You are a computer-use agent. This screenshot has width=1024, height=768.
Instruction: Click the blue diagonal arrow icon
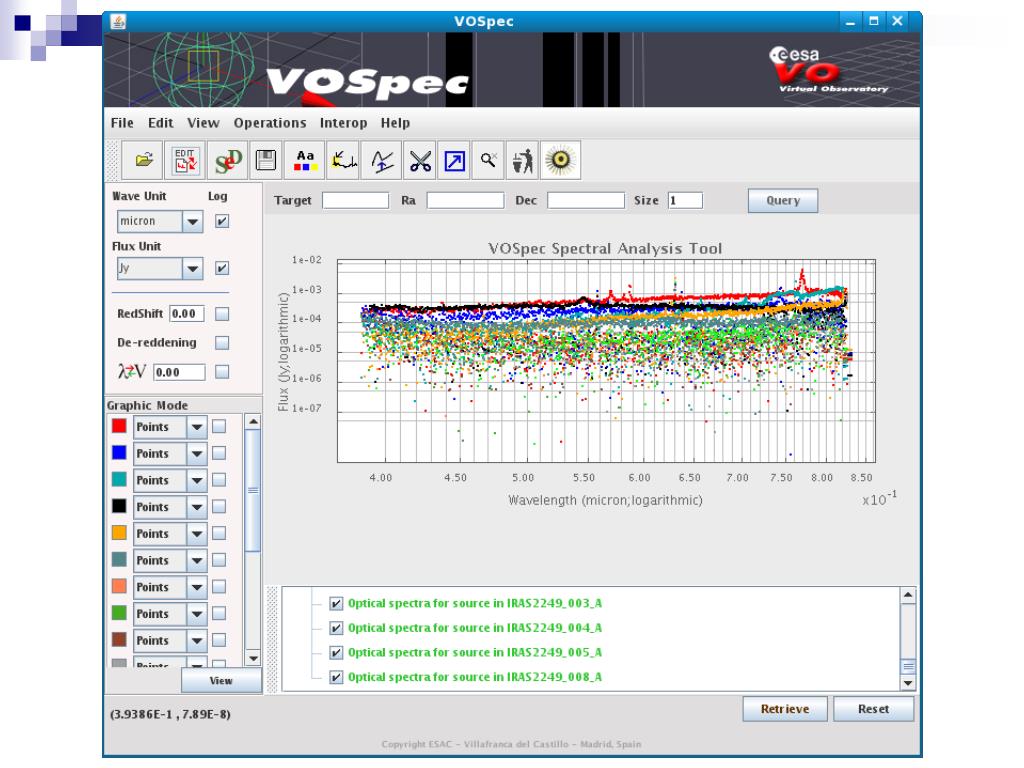pos(455,161)
